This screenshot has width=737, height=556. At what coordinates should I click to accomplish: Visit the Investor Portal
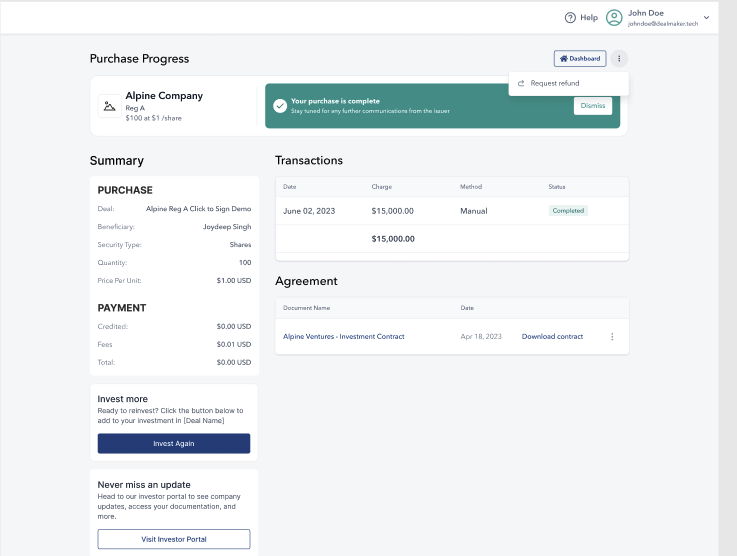[x=174, y=539]
